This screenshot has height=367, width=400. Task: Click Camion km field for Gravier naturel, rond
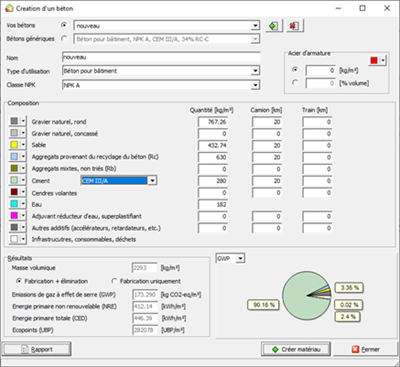267,122
